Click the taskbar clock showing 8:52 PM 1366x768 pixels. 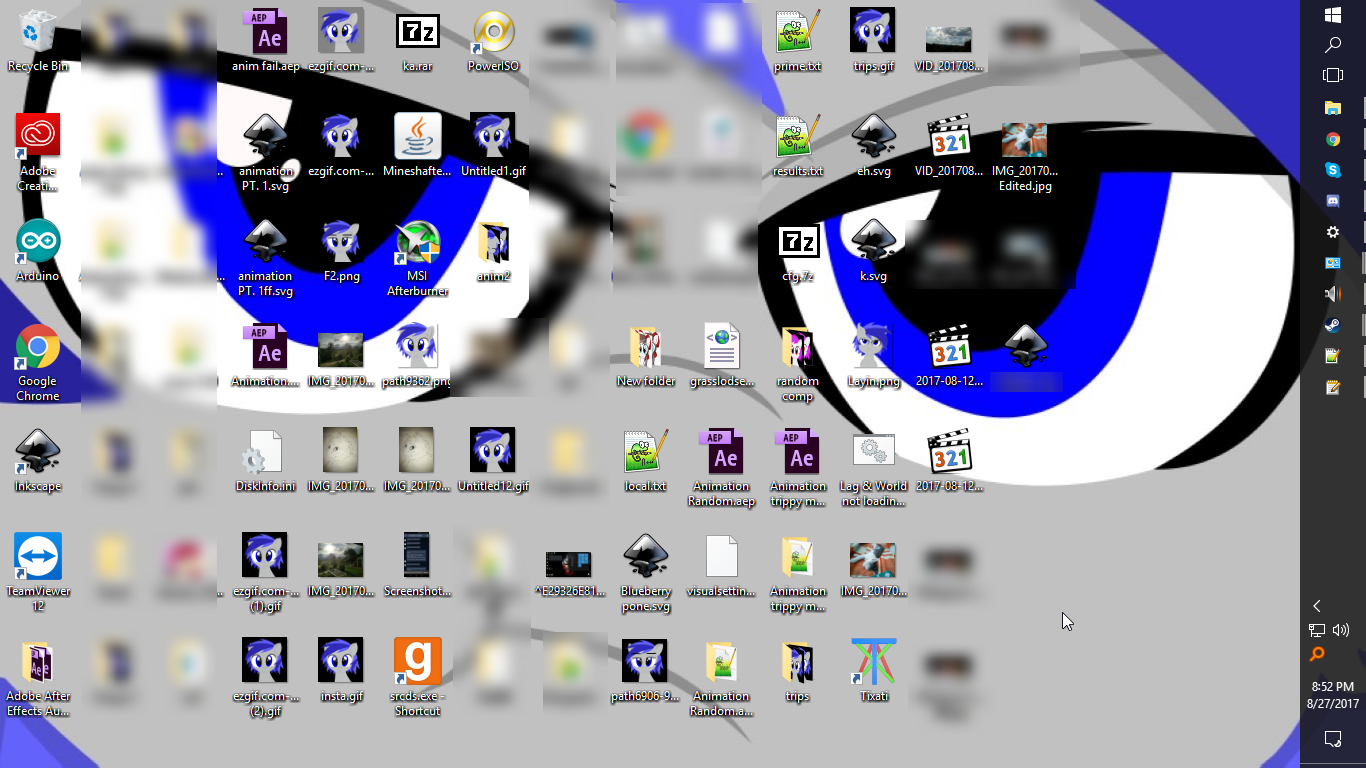tap(1332, 695)
